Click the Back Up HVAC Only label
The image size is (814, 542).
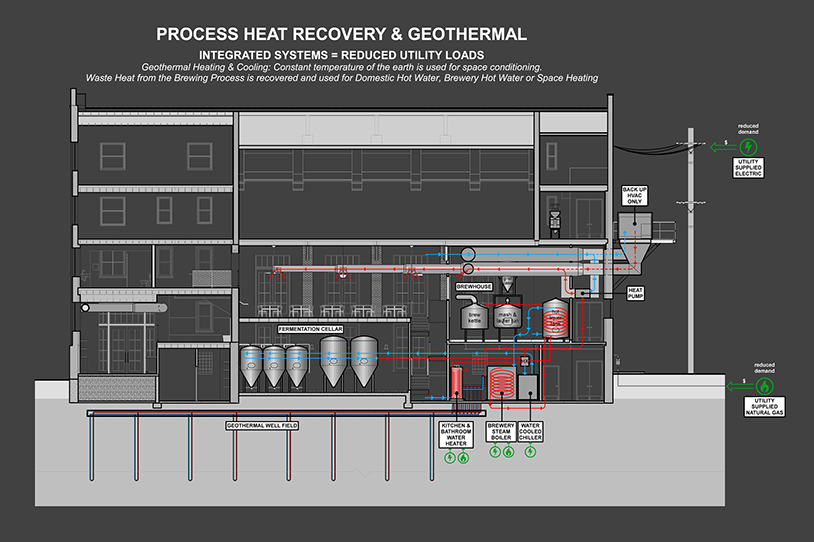coord(634,194)
